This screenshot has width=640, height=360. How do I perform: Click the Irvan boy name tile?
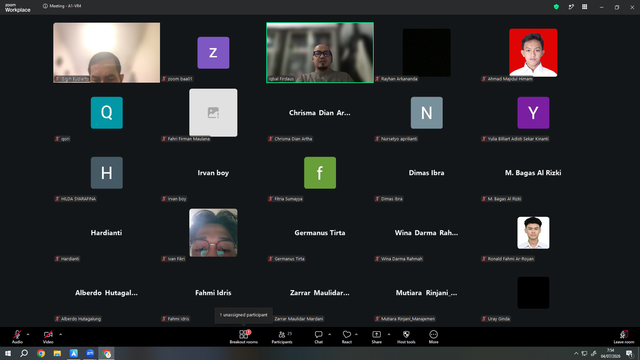tap(213, 173)
